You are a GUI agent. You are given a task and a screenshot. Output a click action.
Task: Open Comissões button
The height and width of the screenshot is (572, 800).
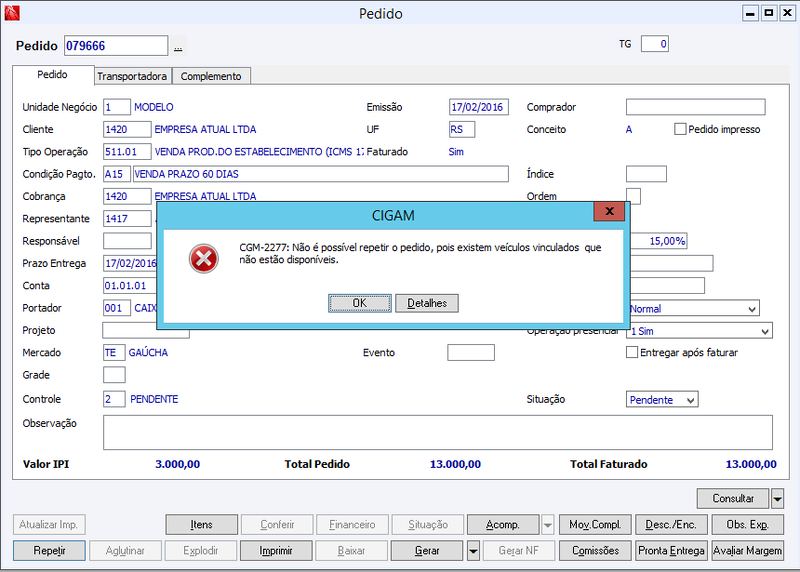tap(595, 551)
